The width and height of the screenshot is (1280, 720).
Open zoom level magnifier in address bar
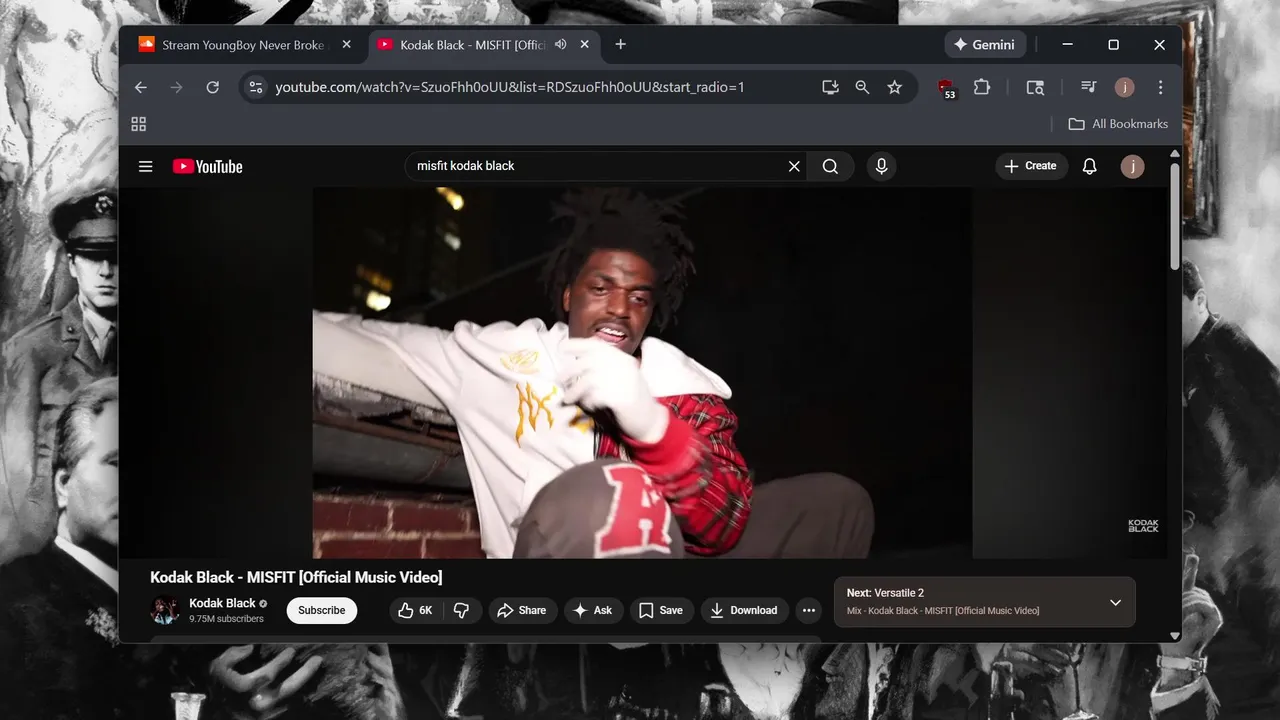862,87
